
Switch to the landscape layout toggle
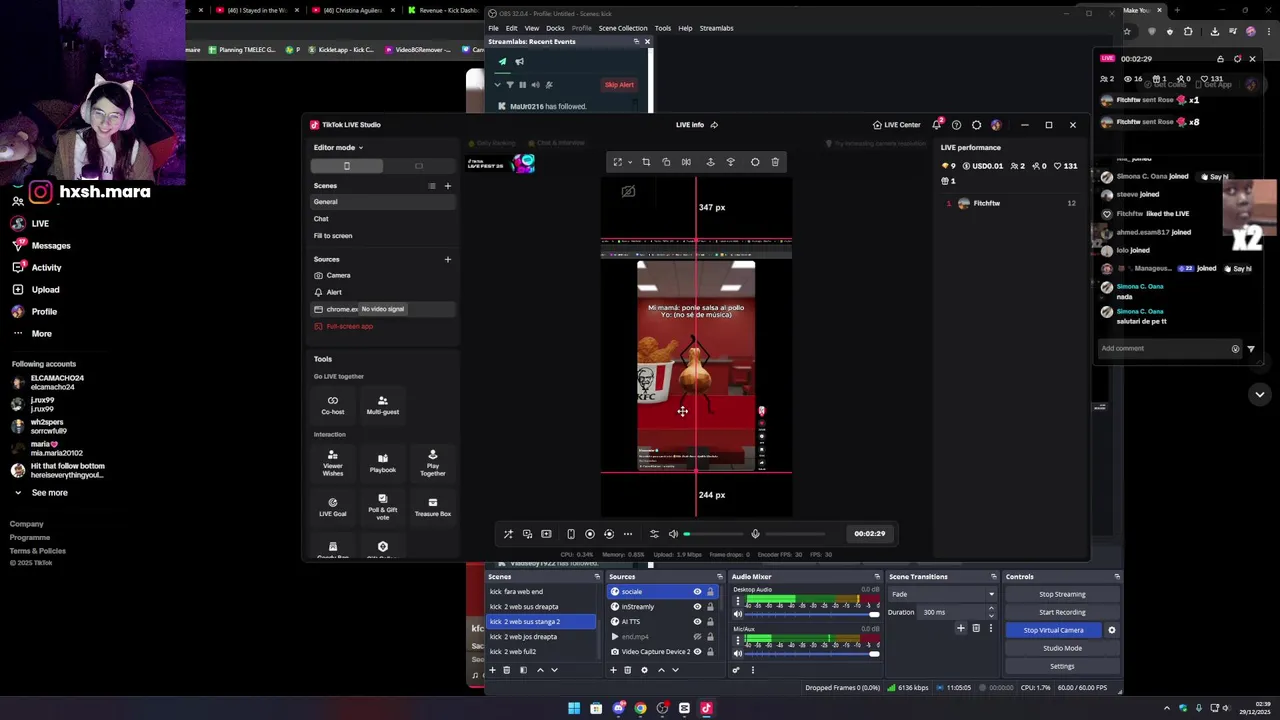(x=418, y=166)
